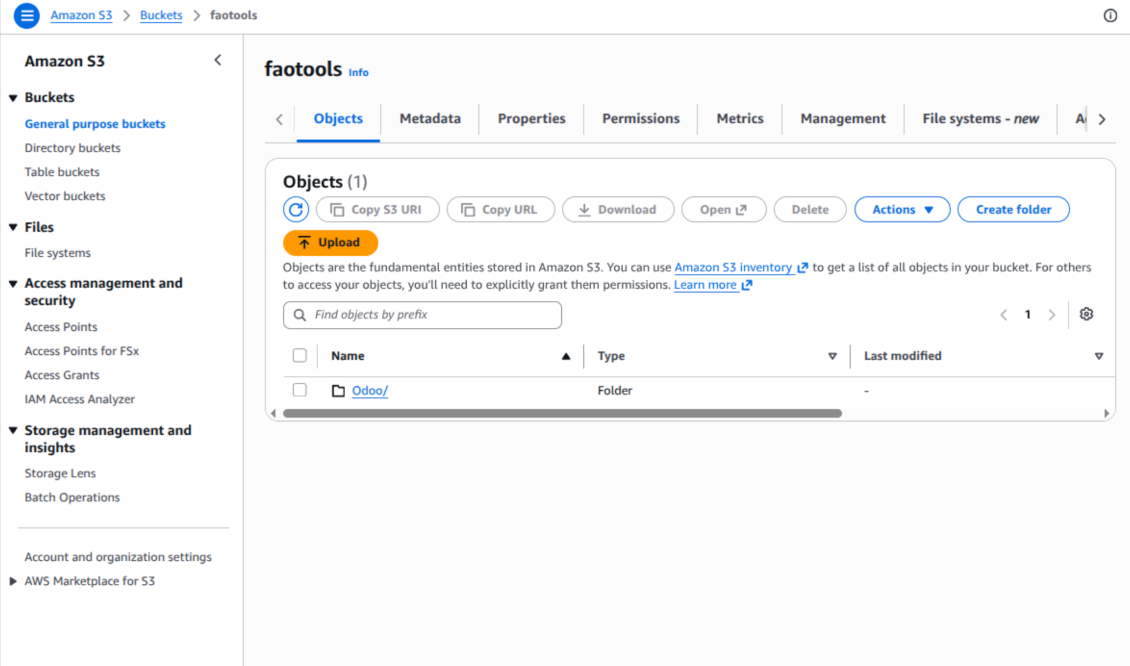Open General purpose buckets
This screenshot has height=666, width=1130.
pos(95,124)
